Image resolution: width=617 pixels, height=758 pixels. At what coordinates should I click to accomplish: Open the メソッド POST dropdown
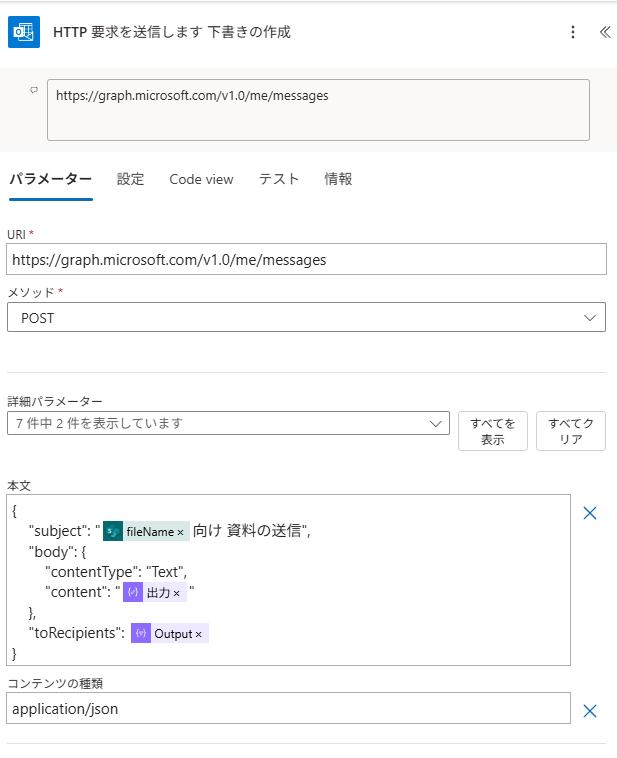coord(306,318)
